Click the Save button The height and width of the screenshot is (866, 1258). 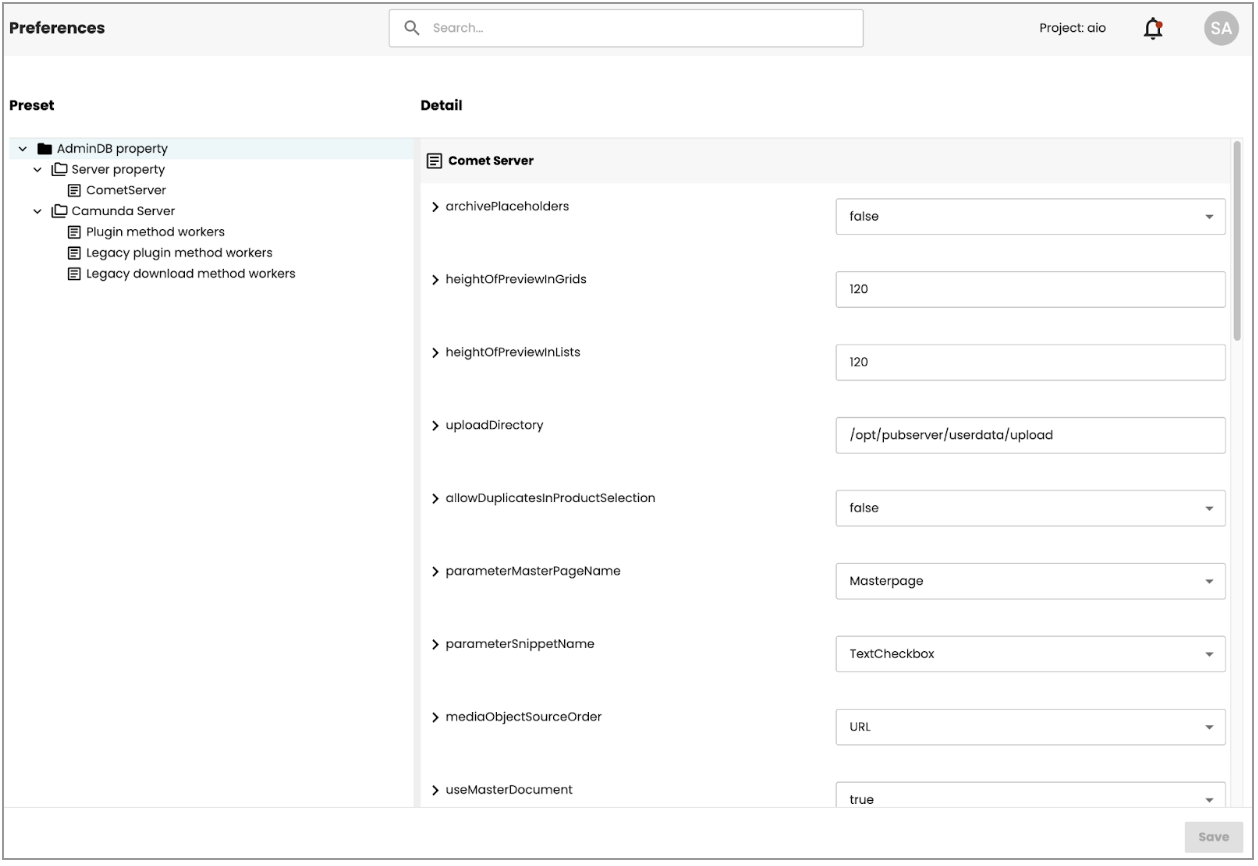tap(1213, 837)
